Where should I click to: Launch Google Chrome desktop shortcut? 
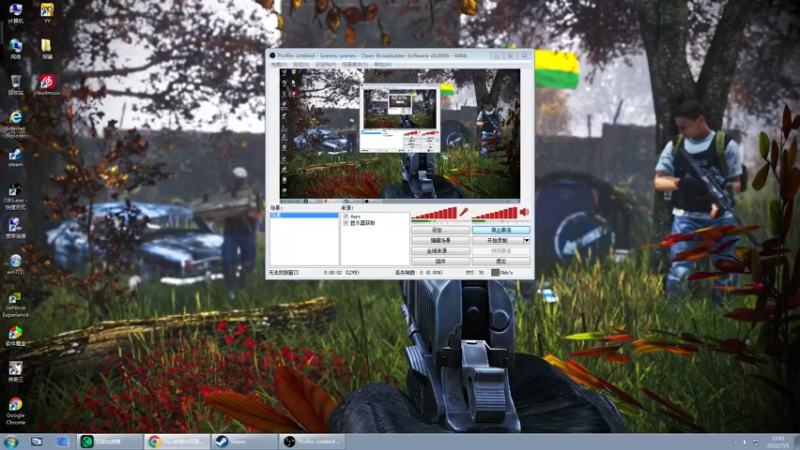tap(15, 411)
